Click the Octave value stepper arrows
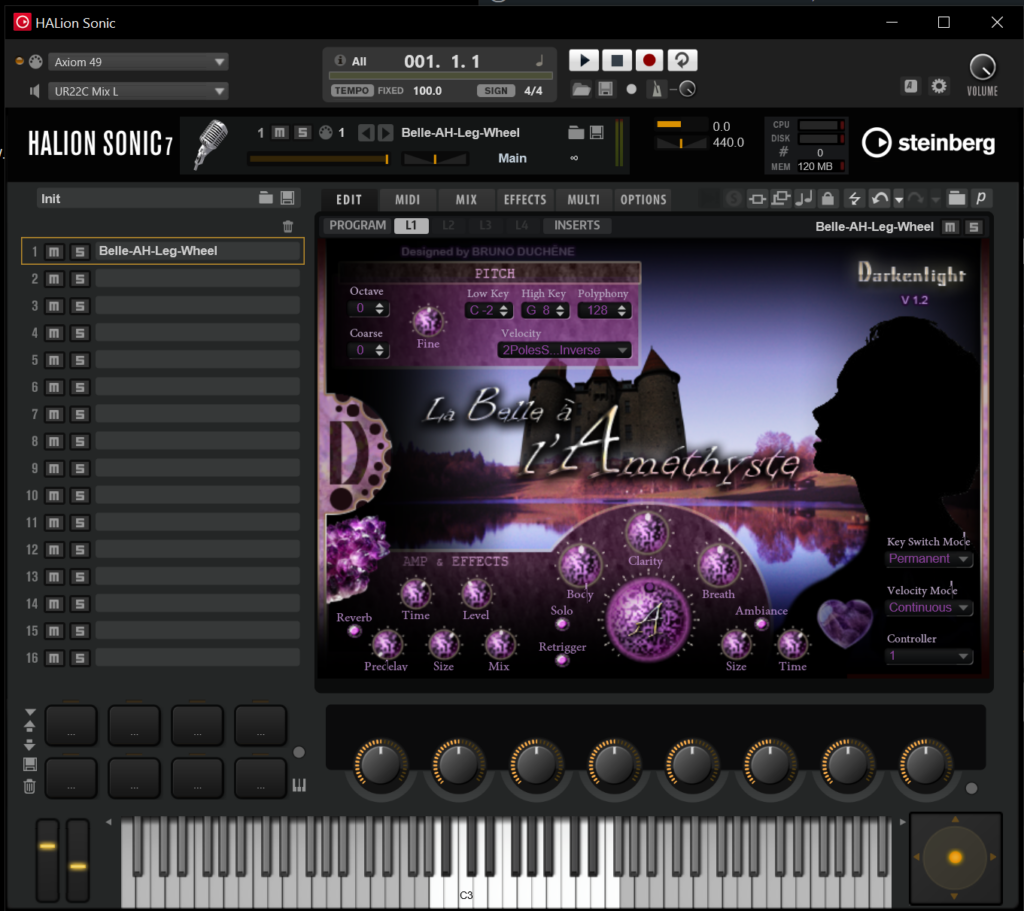 tap(379, 308)
